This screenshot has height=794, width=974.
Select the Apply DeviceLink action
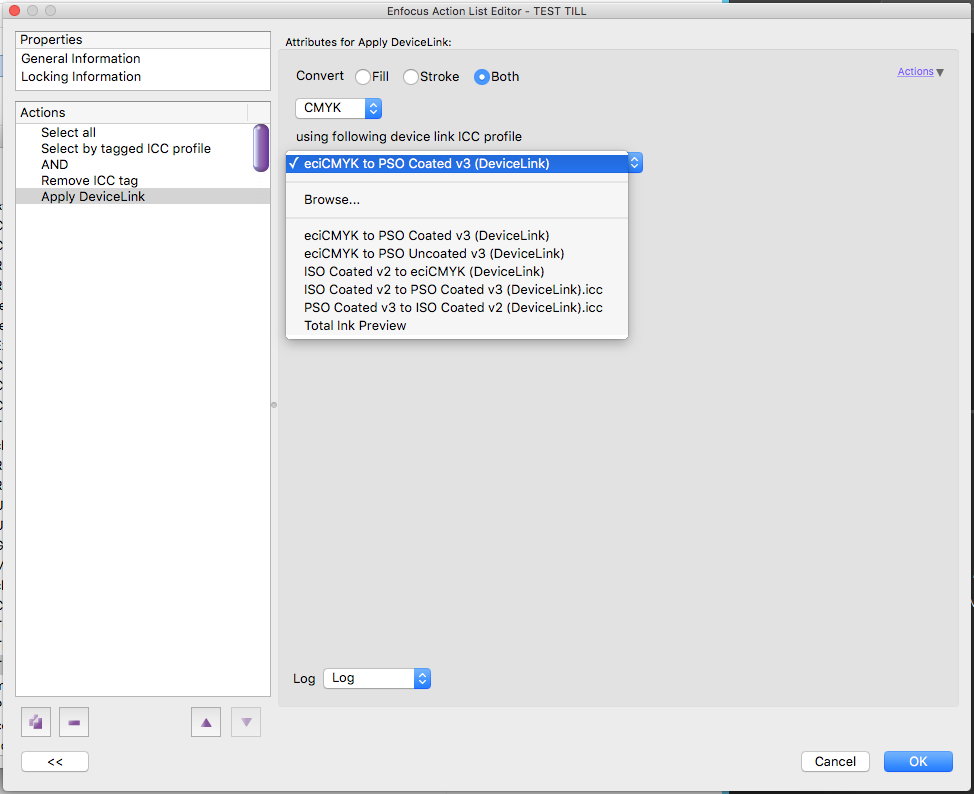click(x=143, y=196)
